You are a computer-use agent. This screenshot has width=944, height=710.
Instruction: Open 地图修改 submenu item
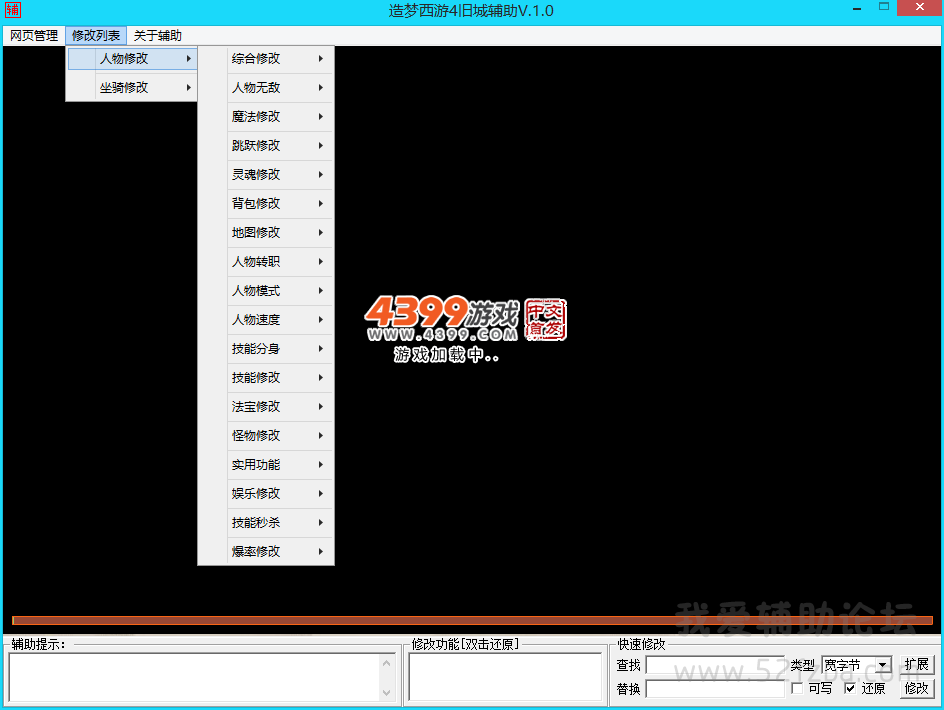pyautogui.click(x=266, y=232)
